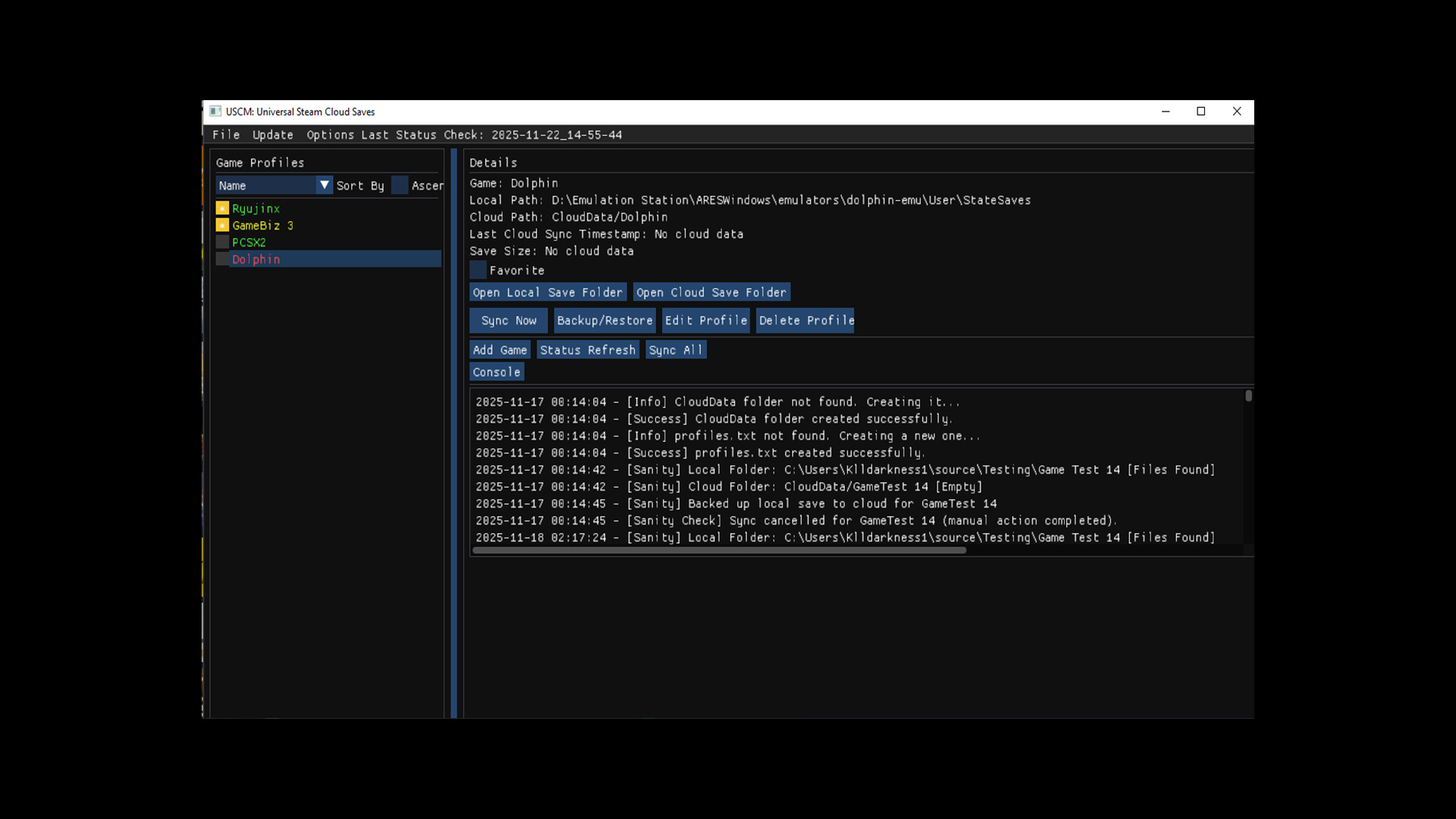Run Status Refresh for all profiles

click(x=588, y=350)
